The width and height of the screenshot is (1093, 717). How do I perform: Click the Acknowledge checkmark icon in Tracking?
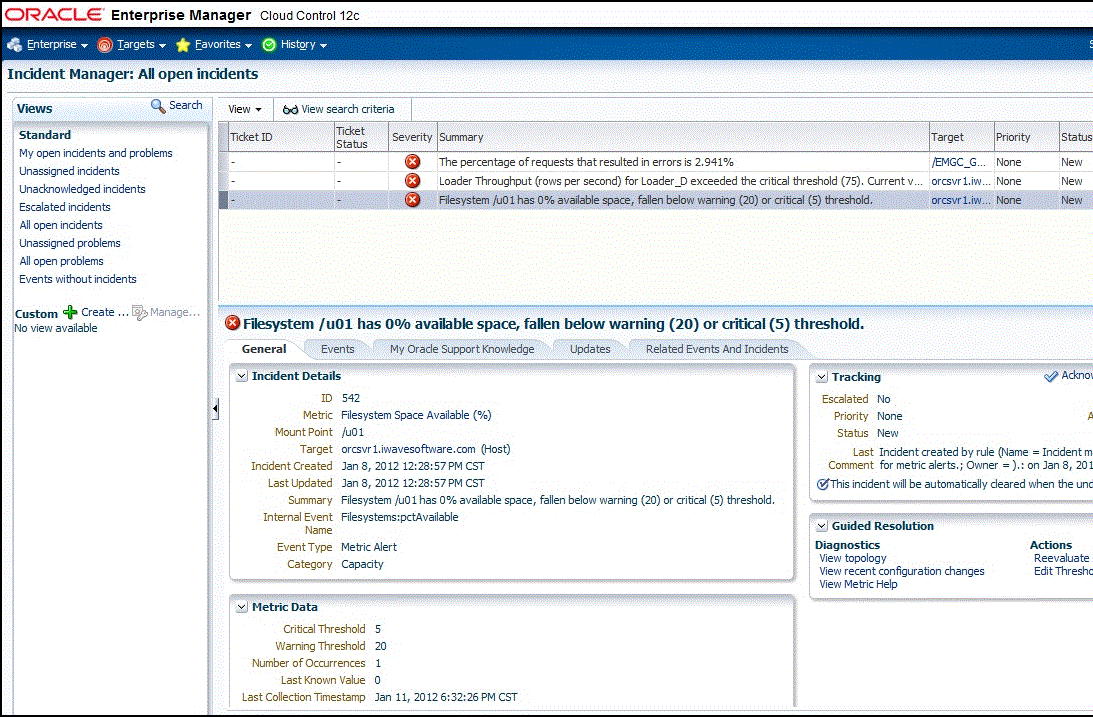point(1050,376)
